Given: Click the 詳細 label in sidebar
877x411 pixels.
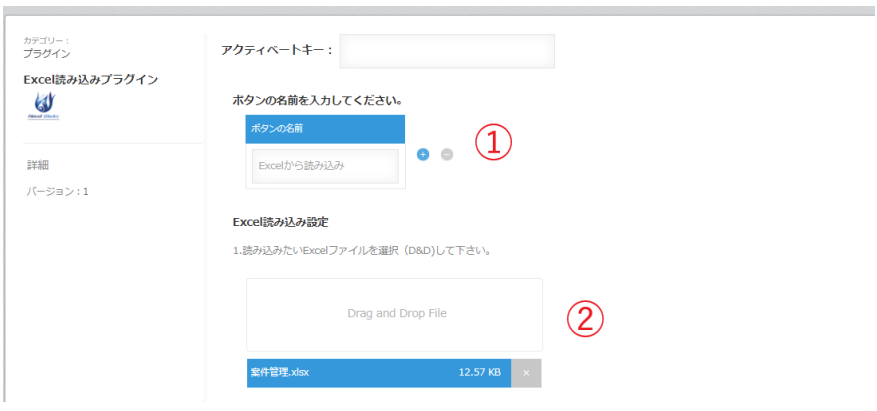Looking at the screenshot, I should 38,165.
